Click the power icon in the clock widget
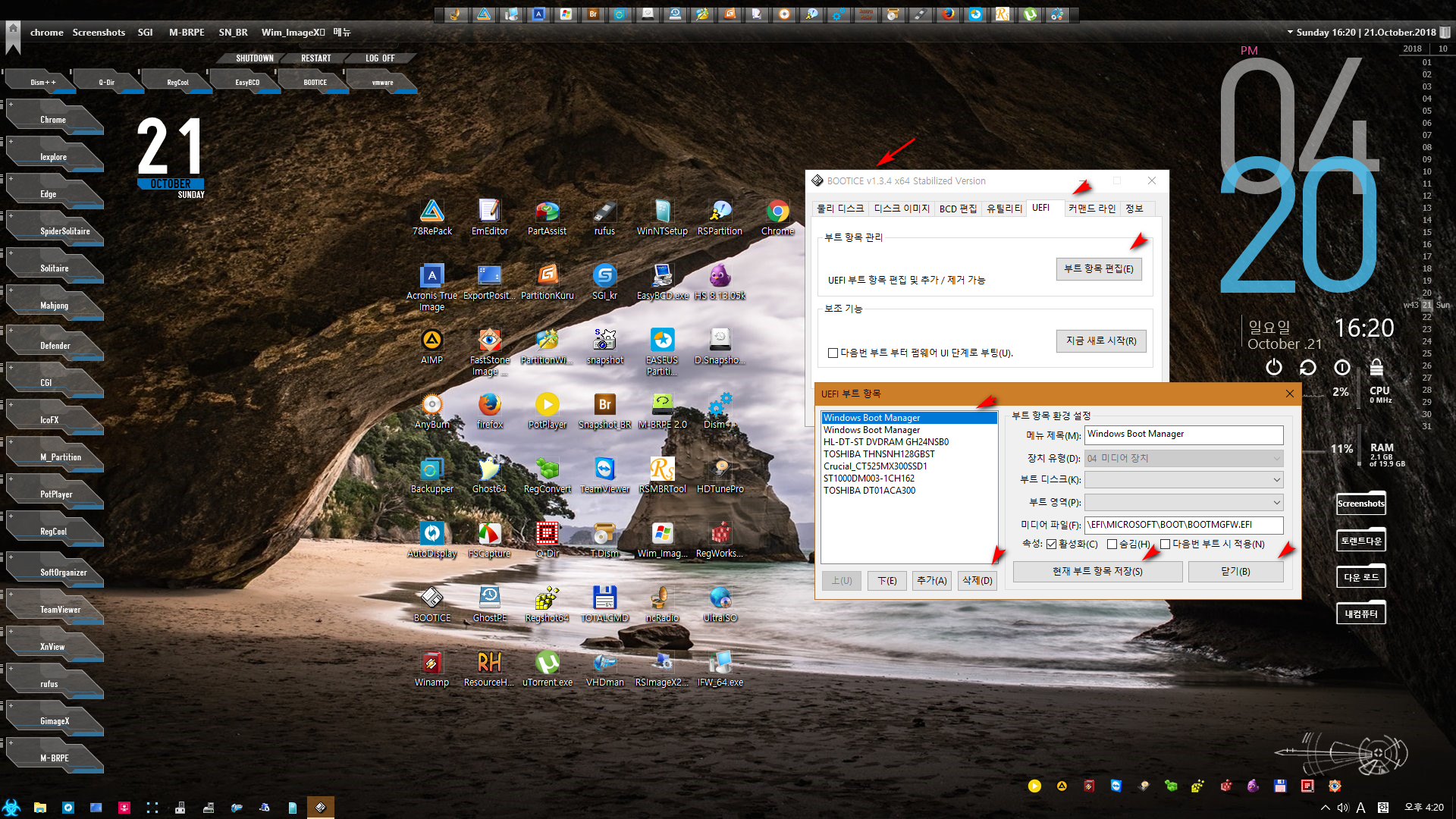The width and height of the screenshot is (1456, 819). 1274,368
